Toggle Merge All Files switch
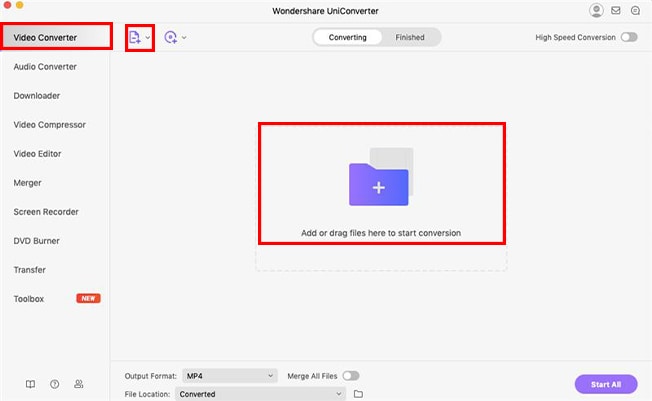The height and width of the screenshot is (401, 652). [351, 376]
